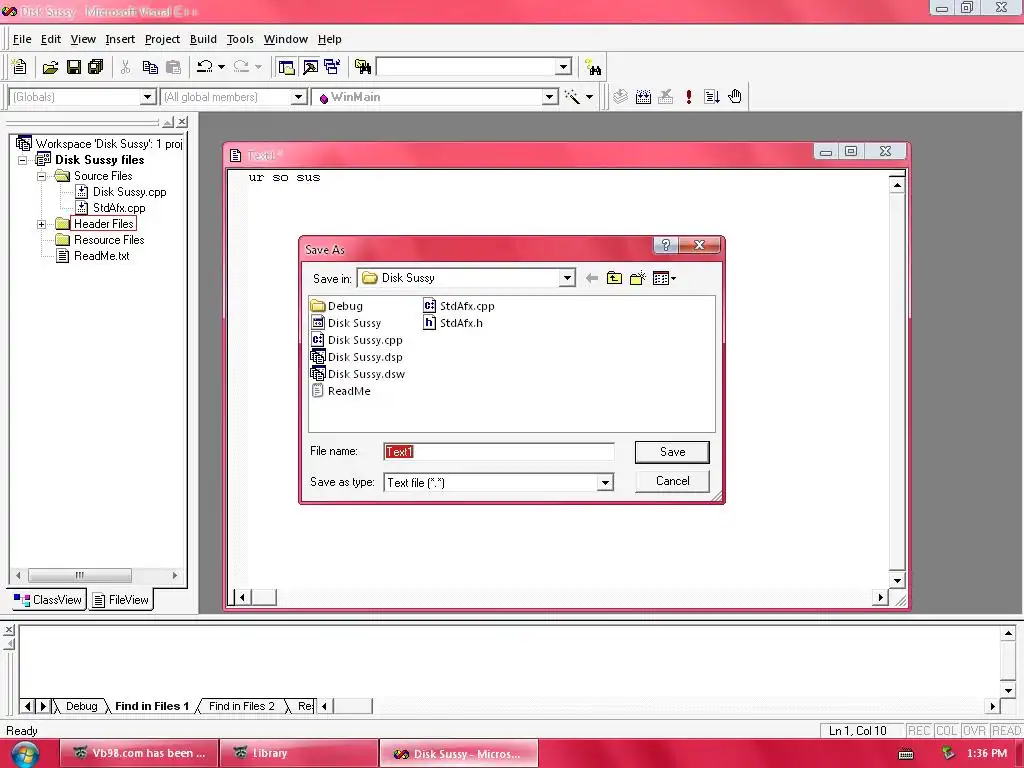Click the Execute Program exclamation icon
The width and height of the screenshot is (1024, 768).
pyautogui.click(x=688, y=97)
